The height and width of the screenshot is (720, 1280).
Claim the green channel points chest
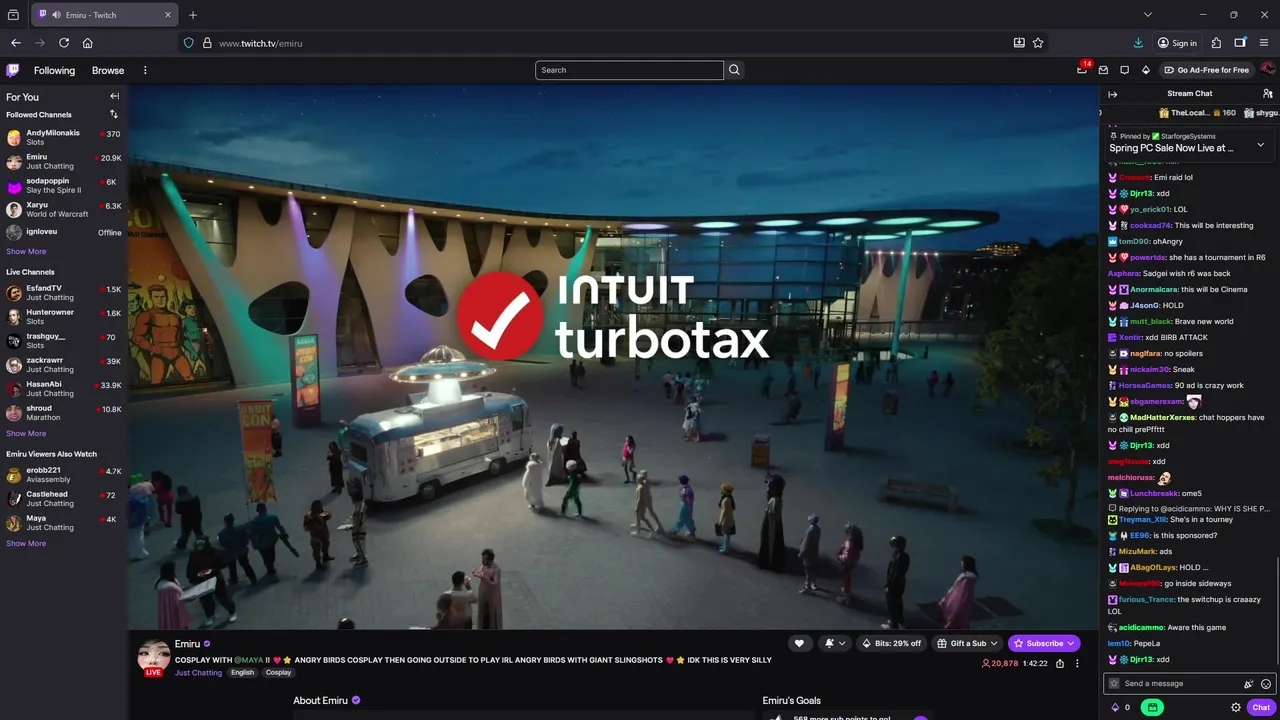(x=1152, y=707)
